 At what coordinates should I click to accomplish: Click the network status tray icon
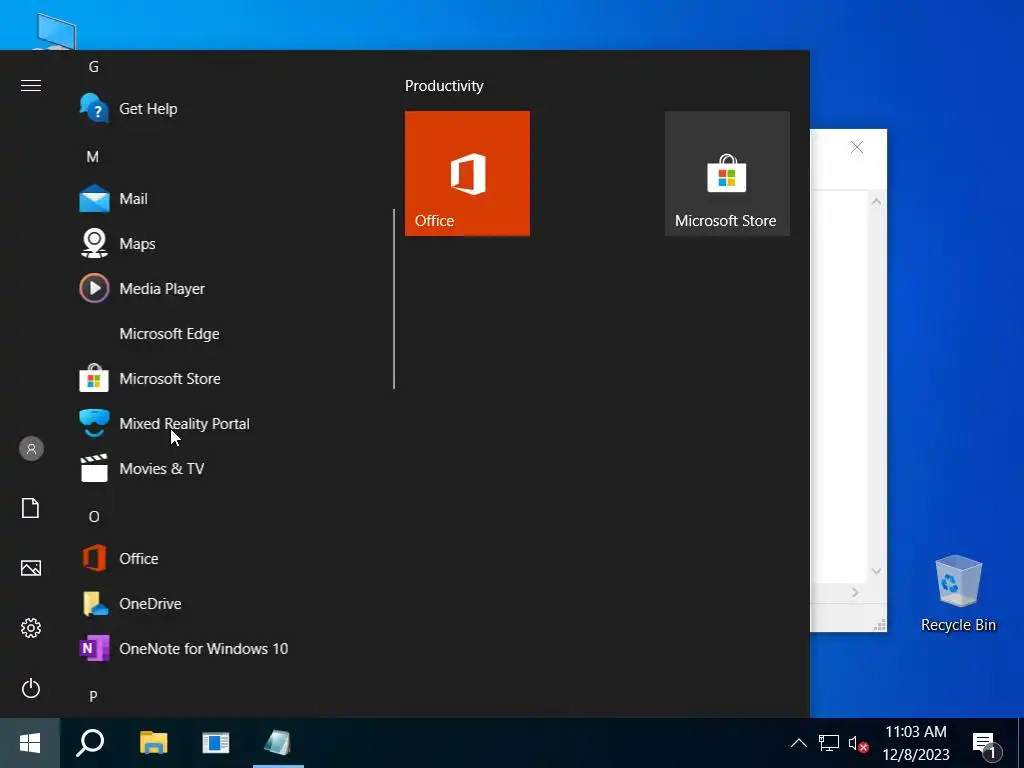click(829, 743)
